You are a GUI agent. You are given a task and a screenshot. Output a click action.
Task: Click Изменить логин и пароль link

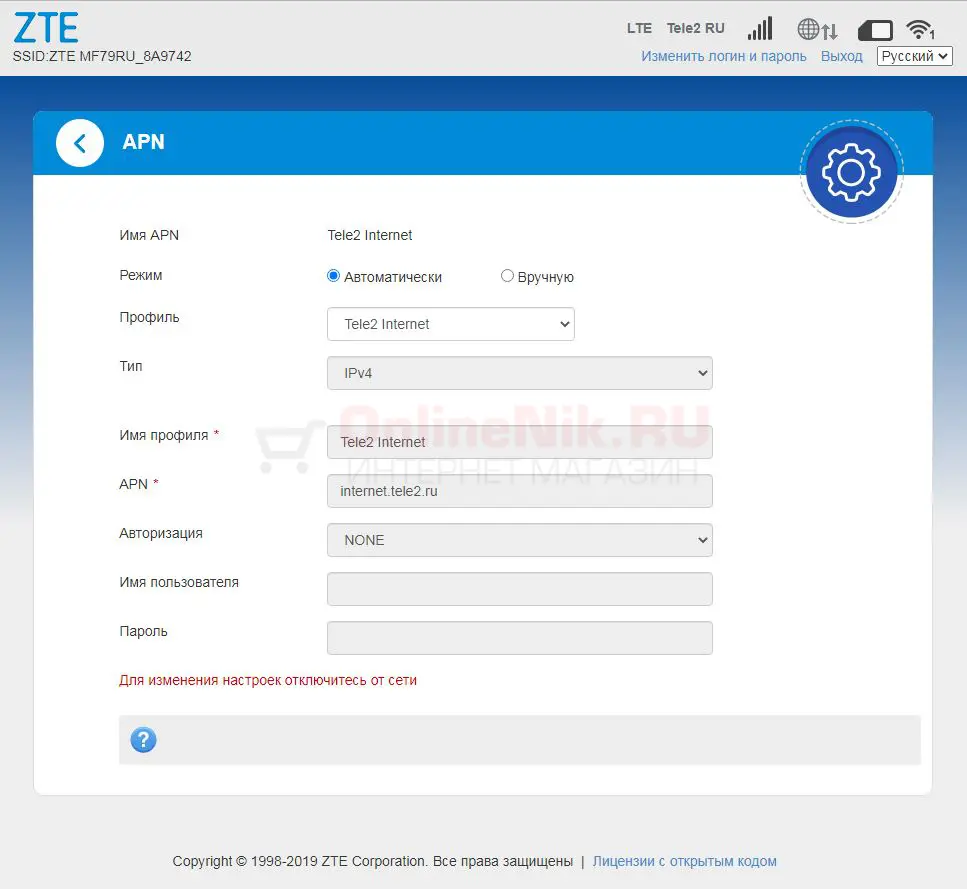pyautogui.click(x=723, y=56)
